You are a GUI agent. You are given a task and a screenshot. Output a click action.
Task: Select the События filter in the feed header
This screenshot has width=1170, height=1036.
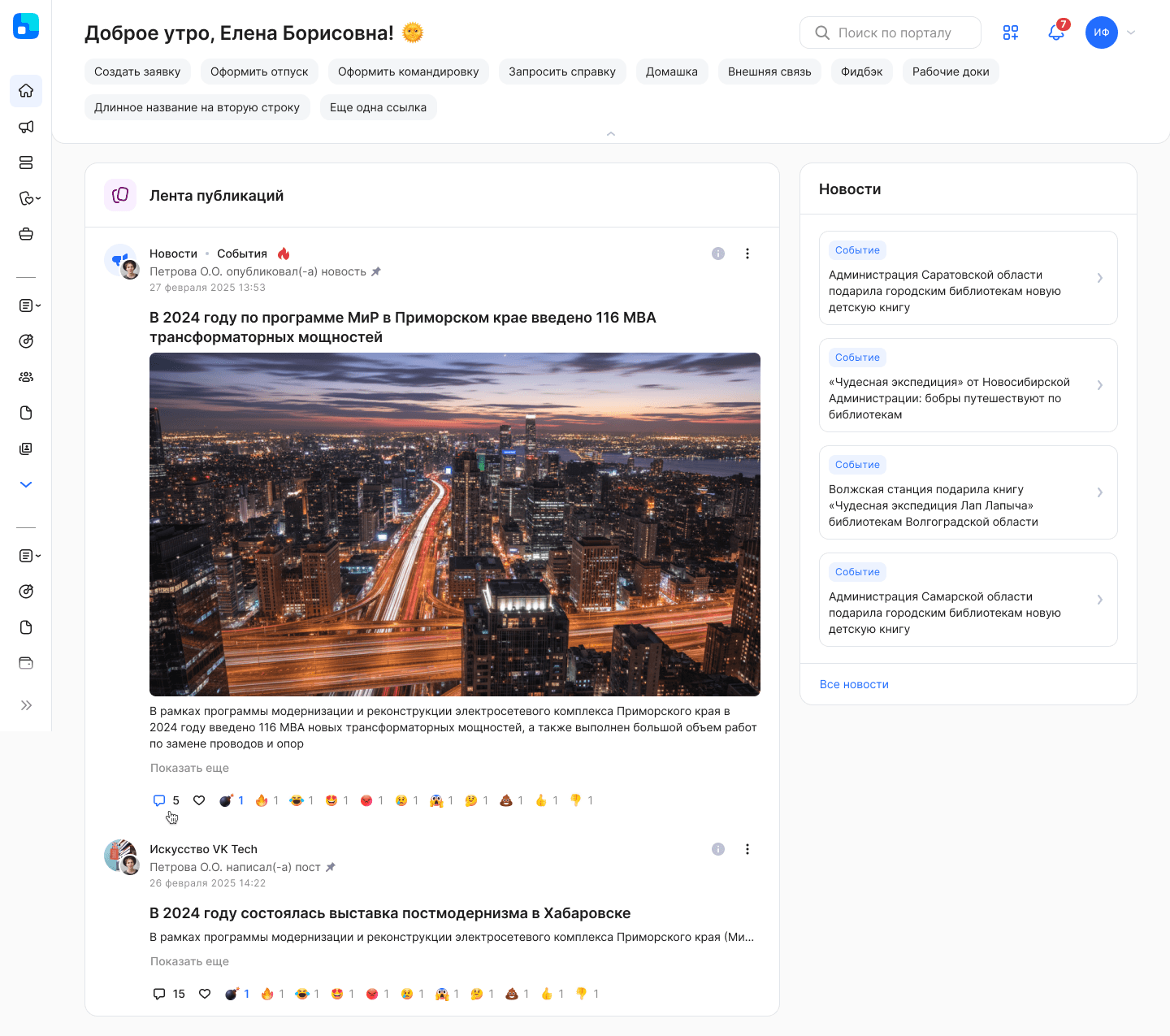(241, 253)
